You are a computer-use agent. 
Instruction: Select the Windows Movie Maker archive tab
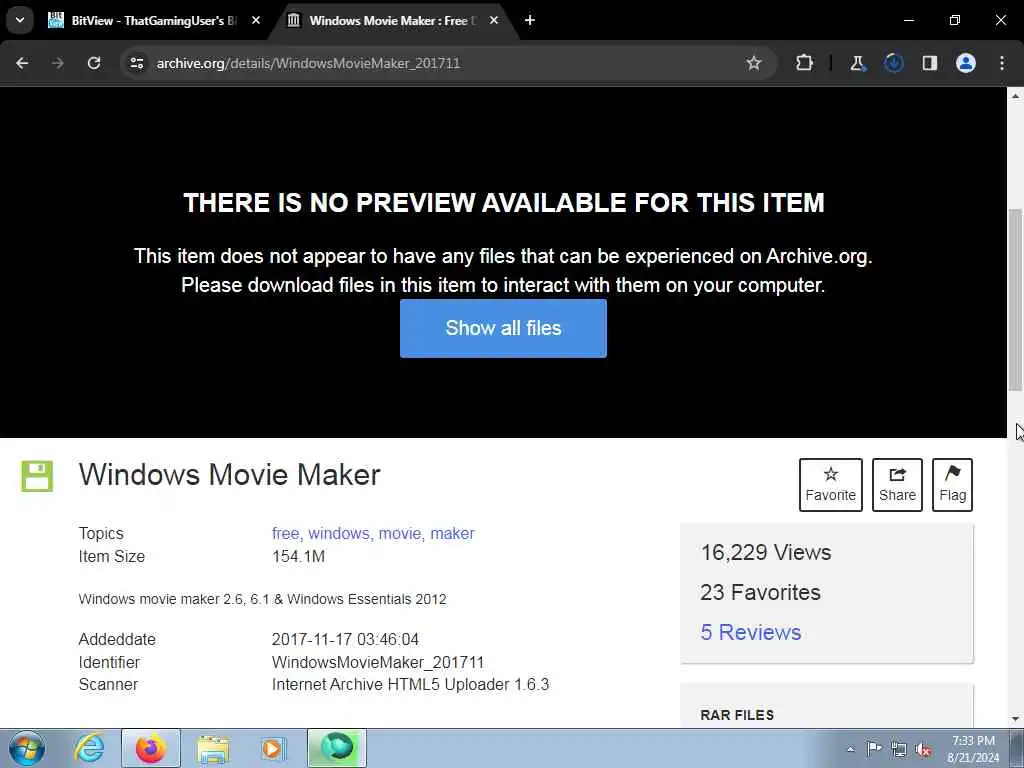coord(393,20)
